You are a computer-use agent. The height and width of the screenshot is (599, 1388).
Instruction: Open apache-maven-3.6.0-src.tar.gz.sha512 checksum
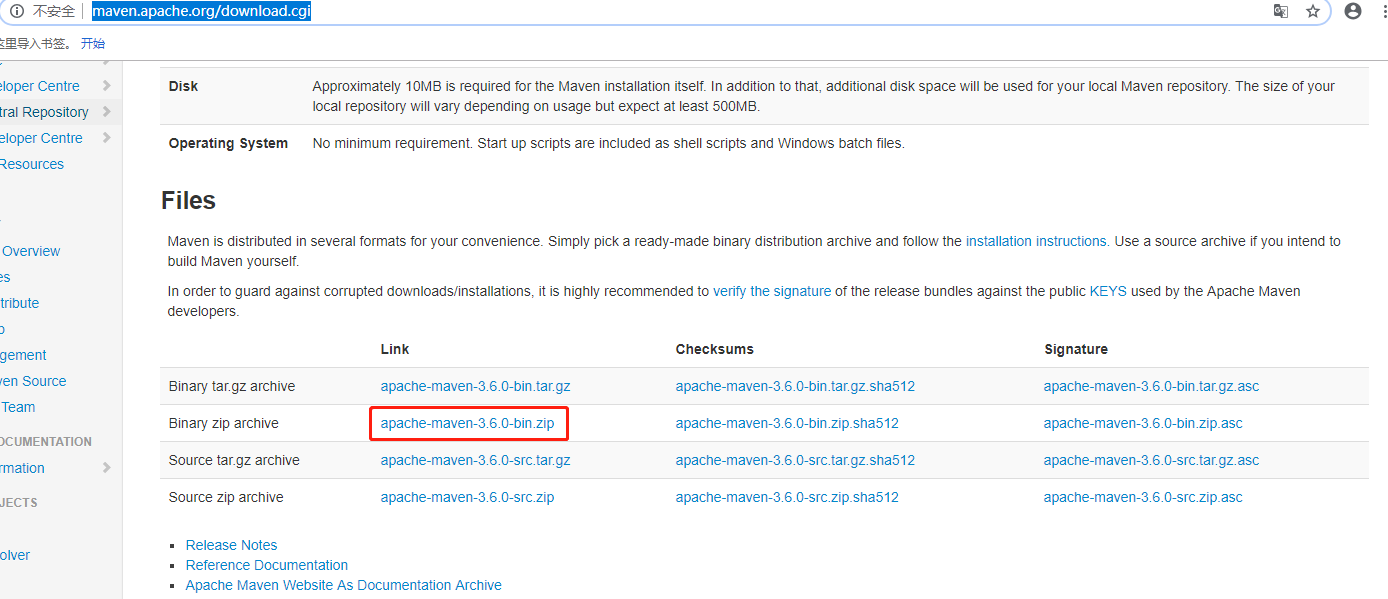795,460
